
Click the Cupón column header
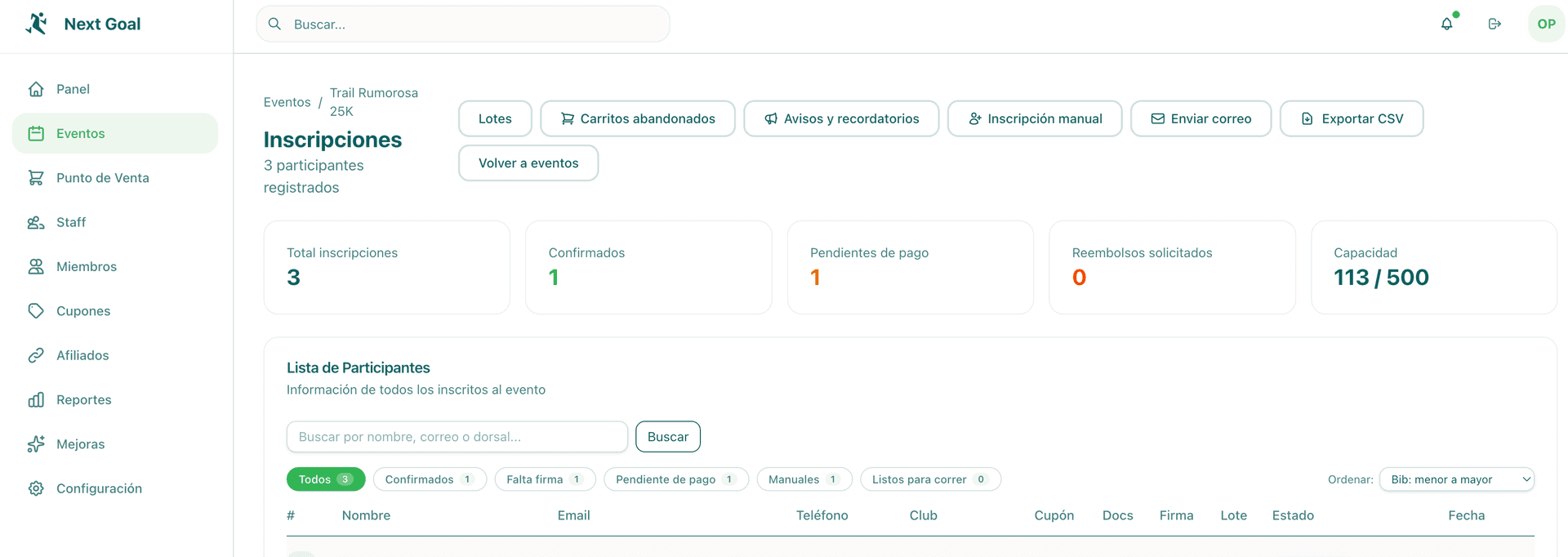tap(1054, 515)
